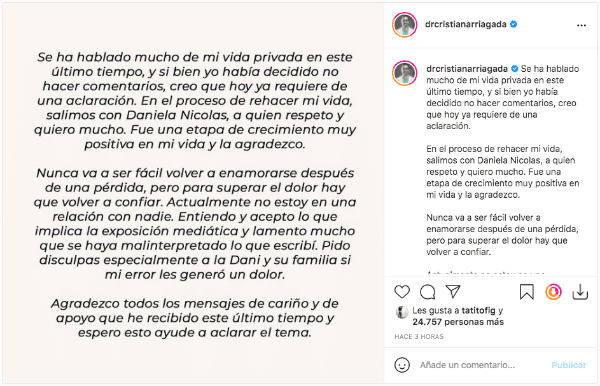Click the Publicar button
The height and width of the screenshot is (386, 600).
pos(569,365)
